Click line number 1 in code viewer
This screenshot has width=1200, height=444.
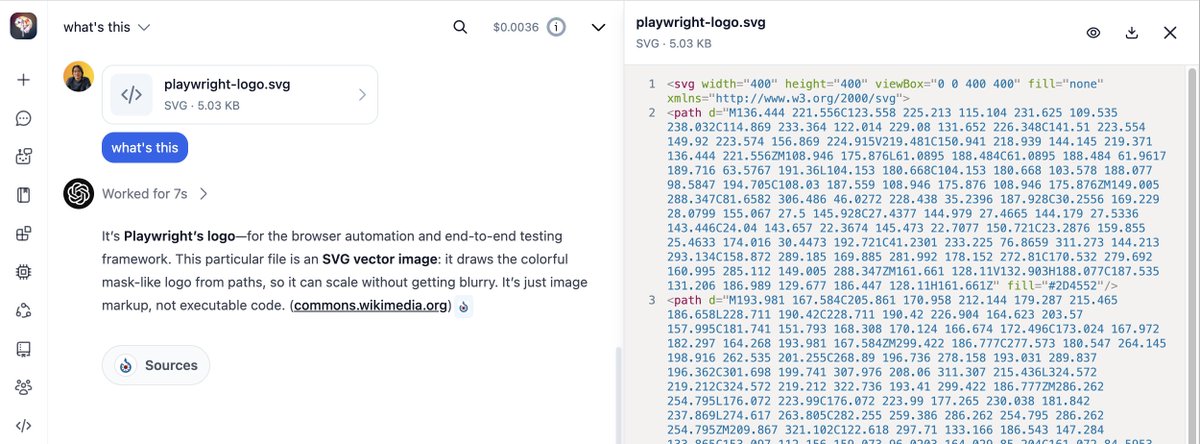pos(651,84)
